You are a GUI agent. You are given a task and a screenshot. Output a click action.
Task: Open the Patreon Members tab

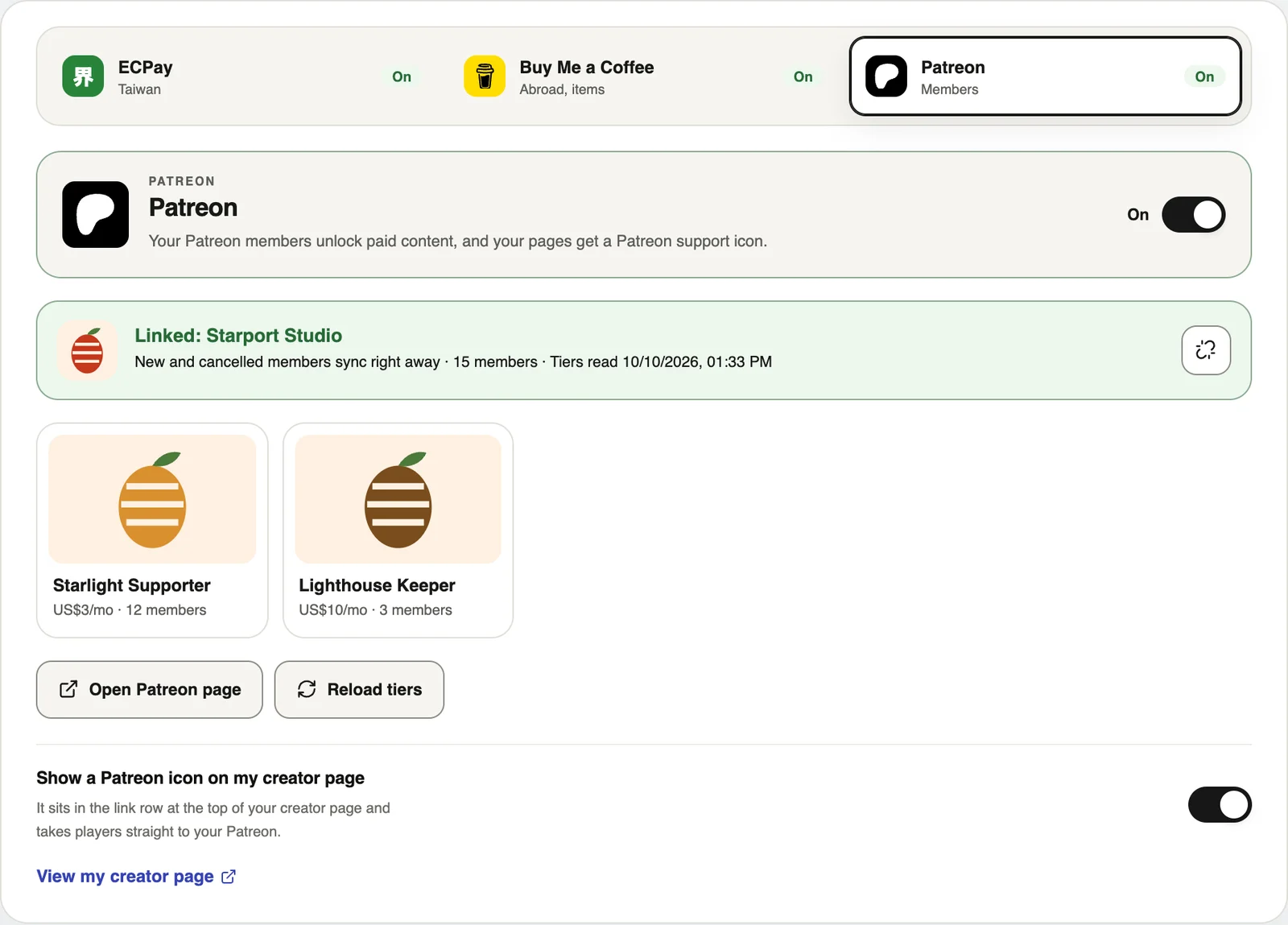(x=1045, y=76)
